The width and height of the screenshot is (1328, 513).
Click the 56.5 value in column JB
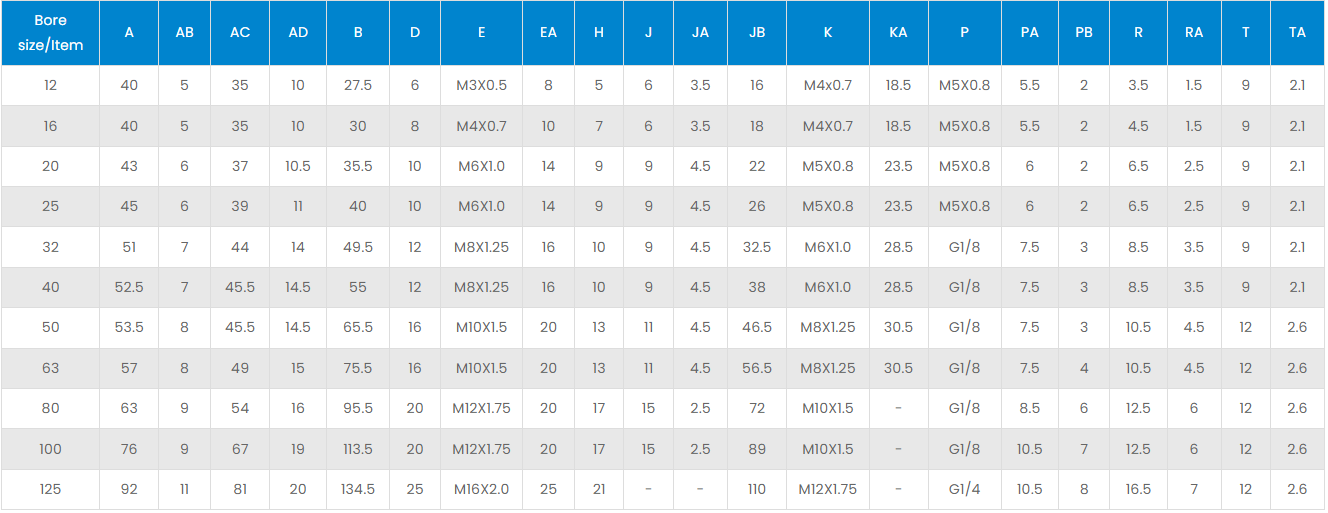[x=757, y=368]
